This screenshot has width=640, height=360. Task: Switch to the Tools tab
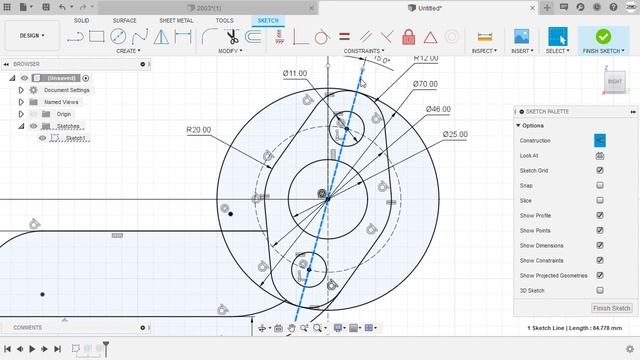point(224,20)
